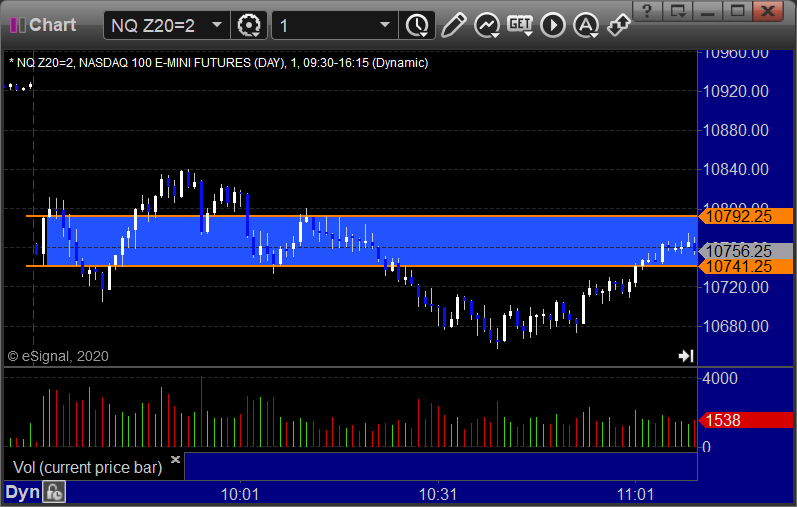Click the symbol link arrows icon
This screenshot has height=507, width=797.
[619, 25]
